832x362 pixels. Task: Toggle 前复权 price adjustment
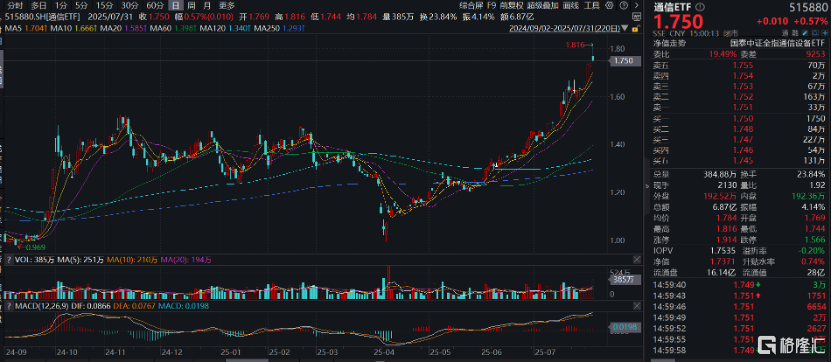pos(512,5)
